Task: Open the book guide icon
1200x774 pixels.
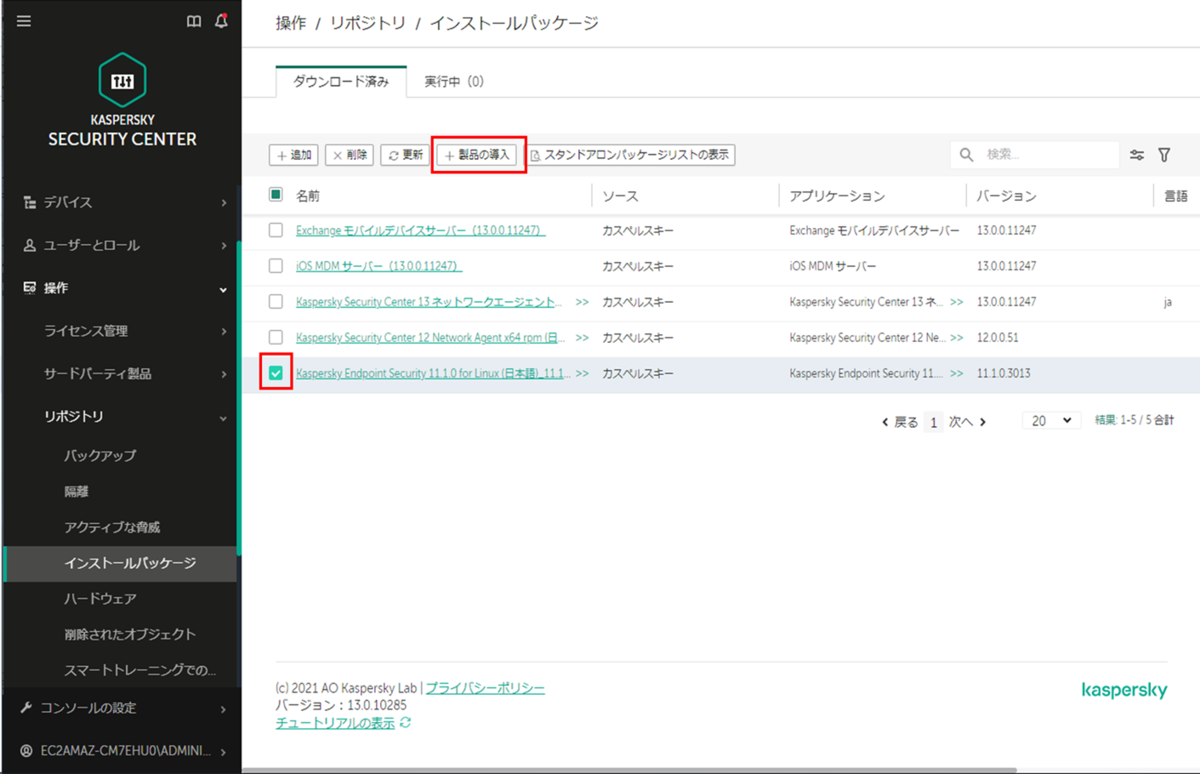Action: pos(195,21)
